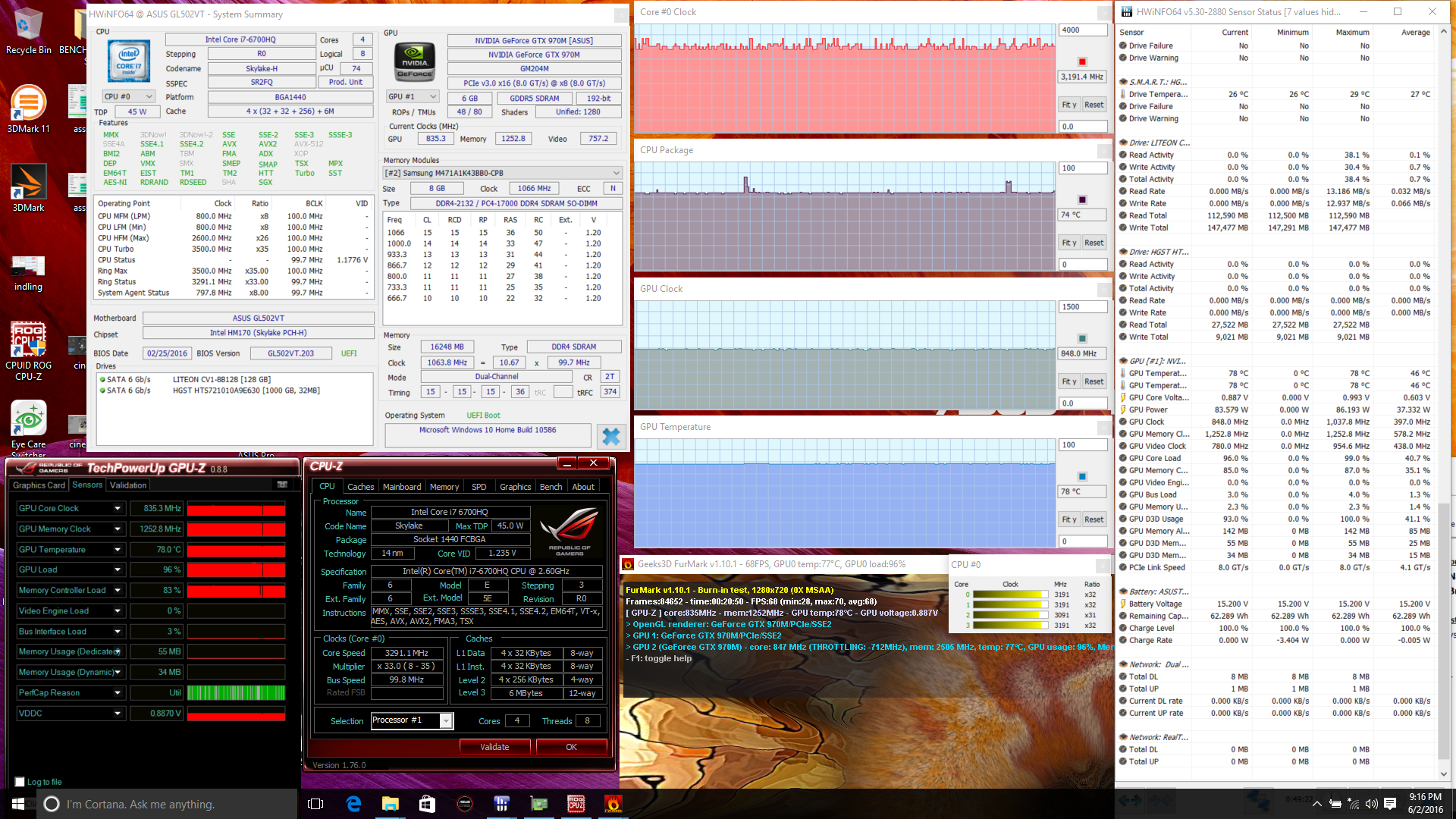The height and width of the screenshot is (819, 1456).
Task: Open Microsoft Edge from taskbar
Action: click(353, 804)
